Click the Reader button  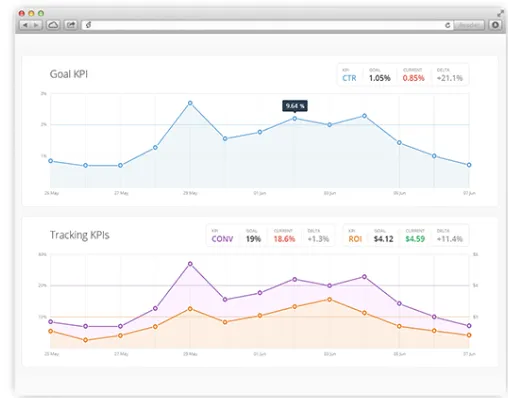(469, 25)
